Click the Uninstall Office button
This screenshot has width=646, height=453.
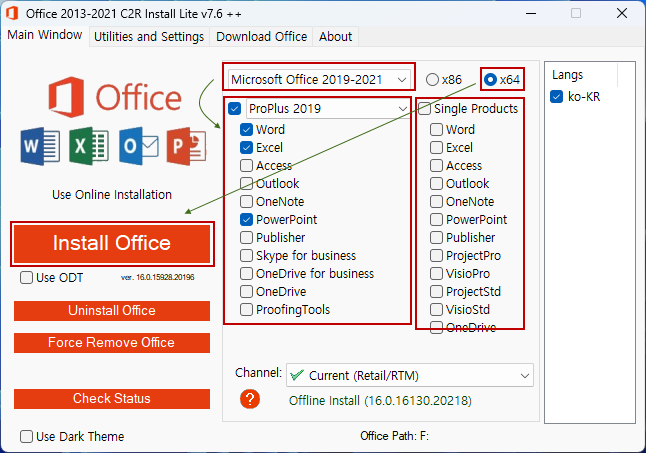point(112,311)
